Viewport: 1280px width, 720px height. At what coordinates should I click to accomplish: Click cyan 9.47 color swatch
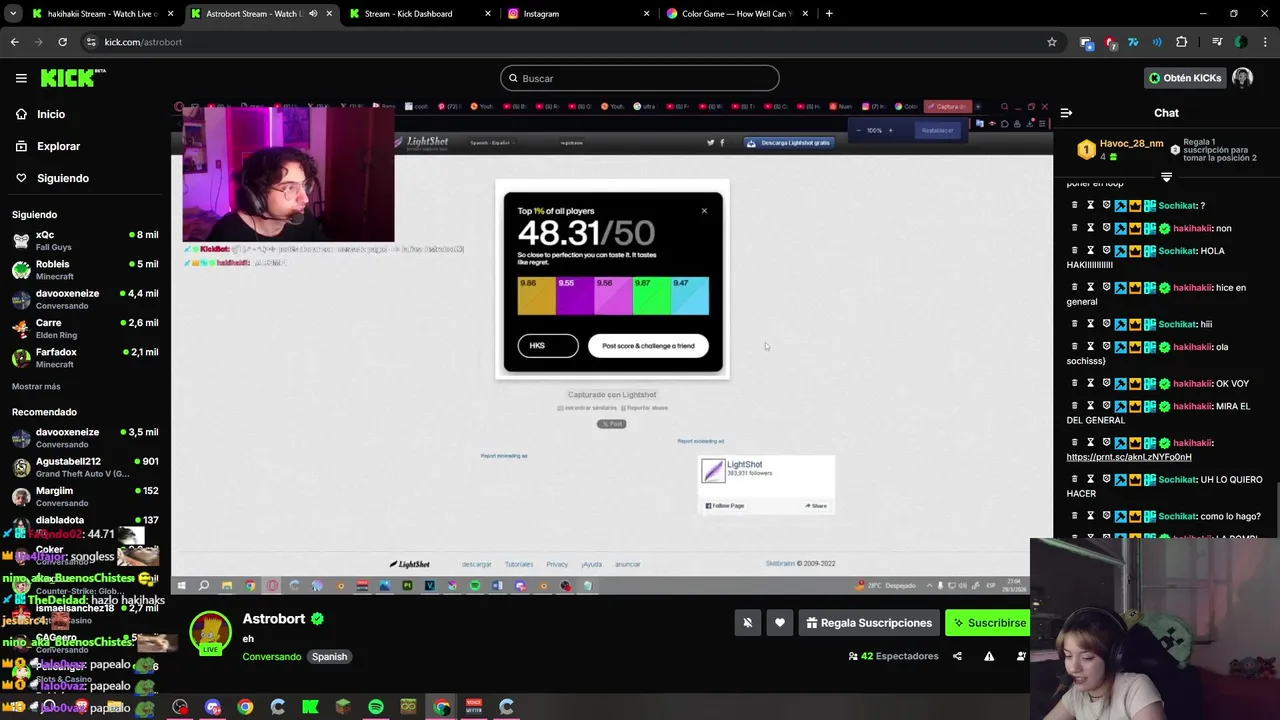pyautogui.click(x=689, y=296)
